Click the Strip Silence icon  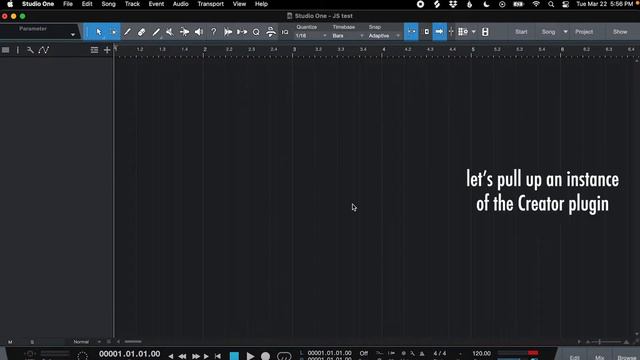coord(228,32)
